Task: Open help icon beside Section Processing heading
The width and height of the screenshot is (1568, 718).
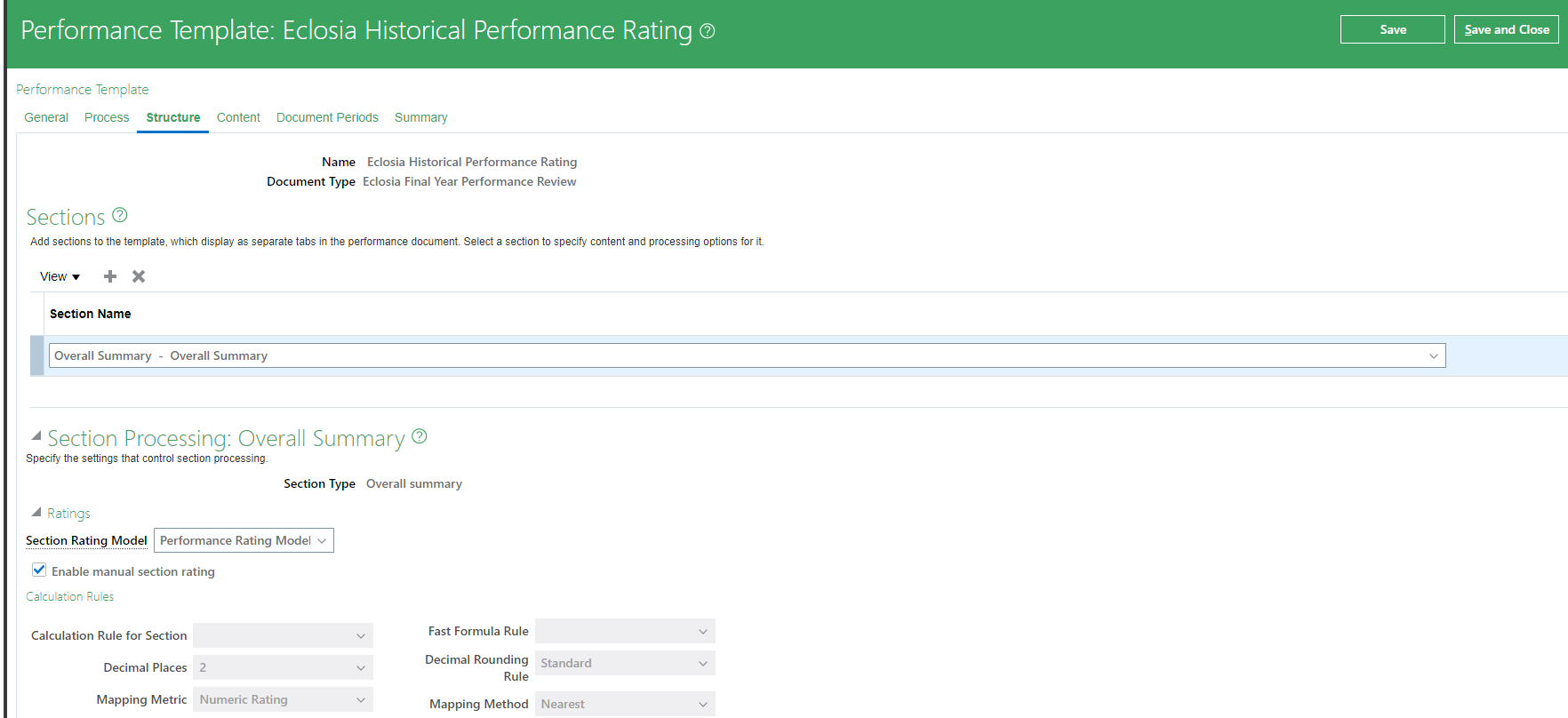Action: 420,436
